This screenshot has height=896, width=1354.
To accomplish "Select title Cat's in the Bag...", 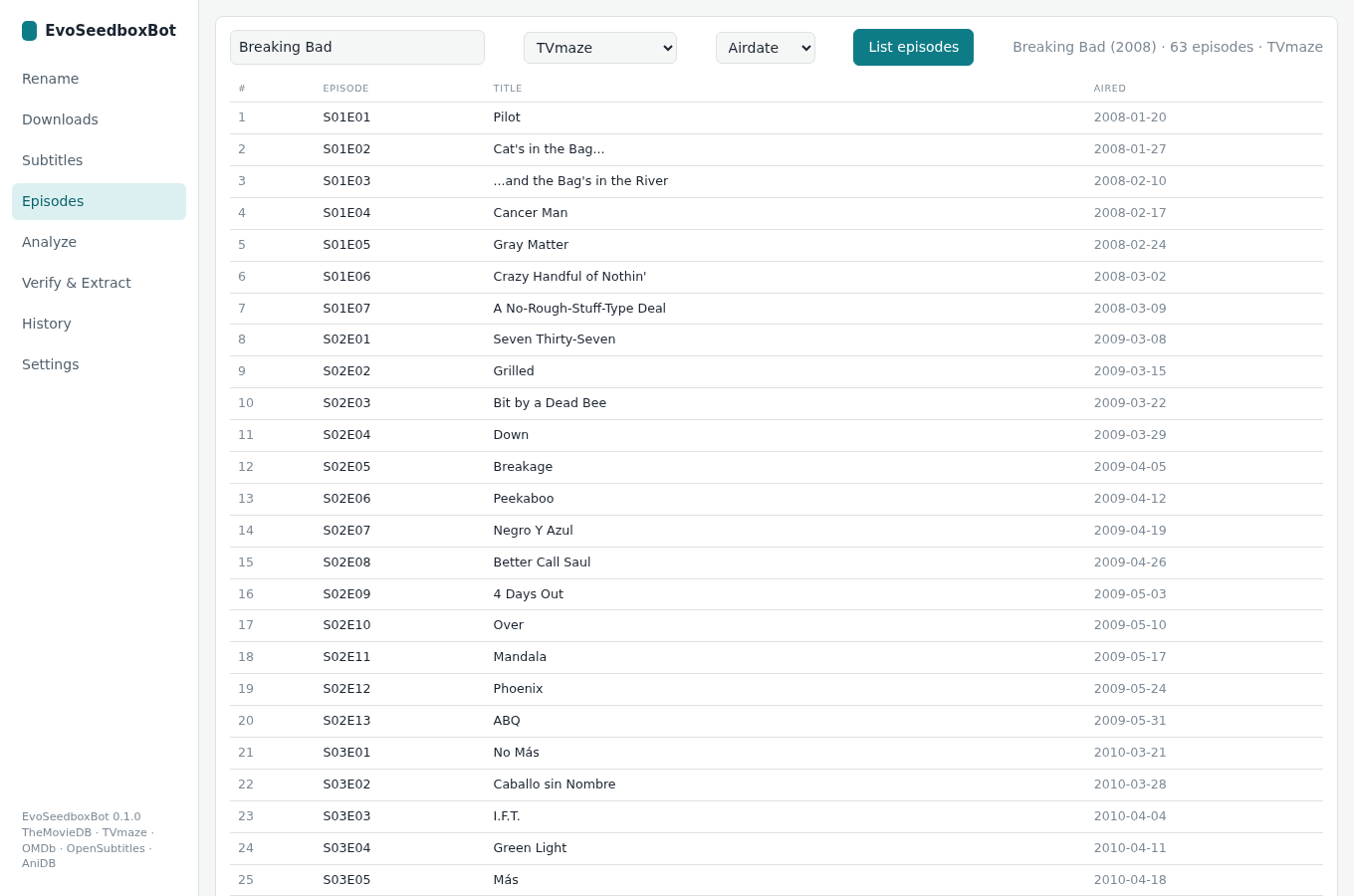I will [x=549, y=149].
